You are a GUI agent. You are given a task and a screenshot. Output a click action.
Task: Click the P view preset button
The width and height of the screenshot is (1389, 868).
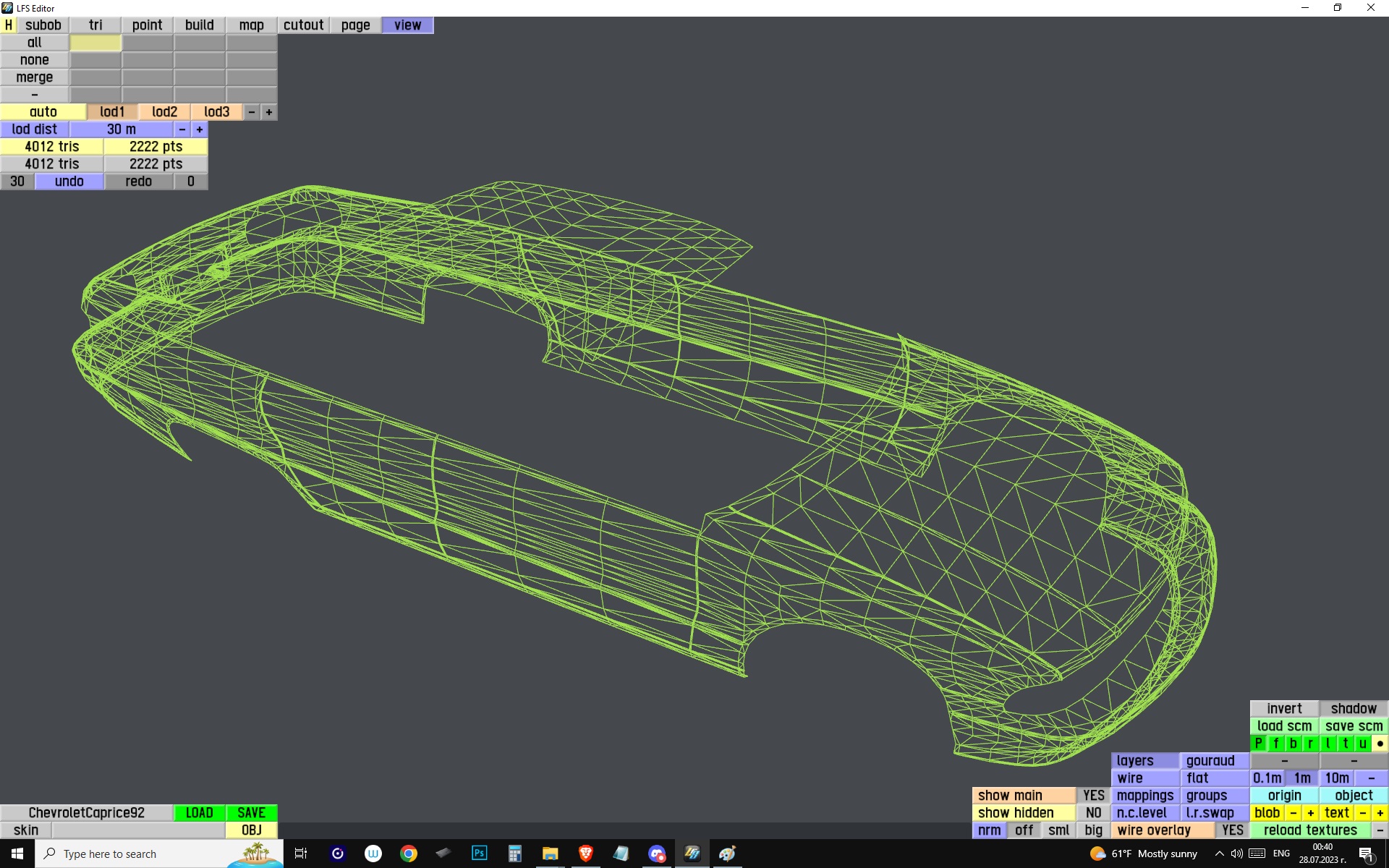(1258, 743)
